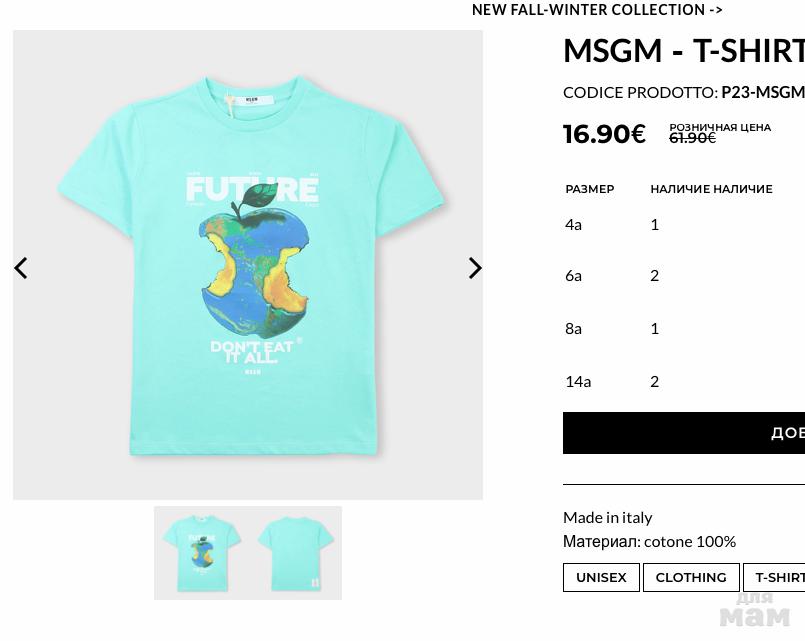805x641 pixels.
Task: Pick size 8a
Action: point(573,328)
